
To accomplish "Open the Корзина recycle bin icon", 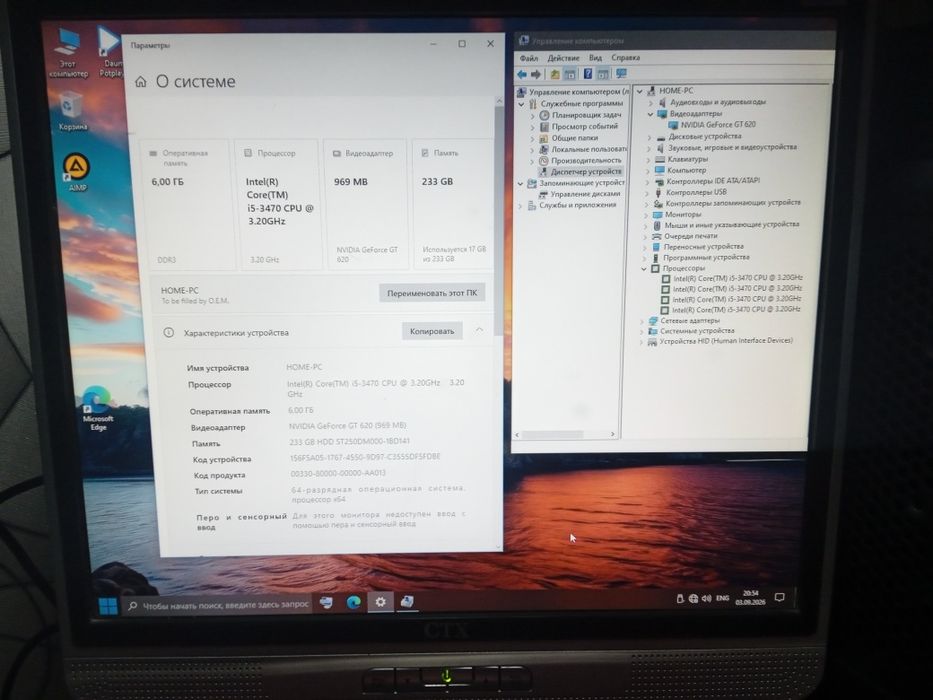I will (72, 111).
